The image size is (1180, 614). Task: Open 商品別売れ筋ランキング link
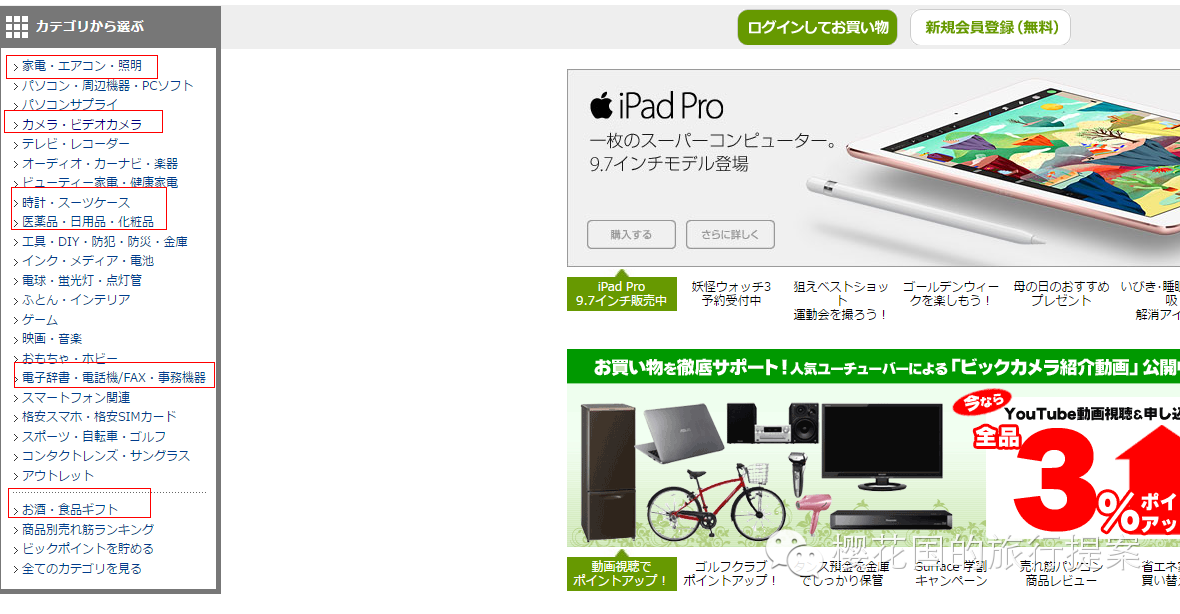pos(87,530)
